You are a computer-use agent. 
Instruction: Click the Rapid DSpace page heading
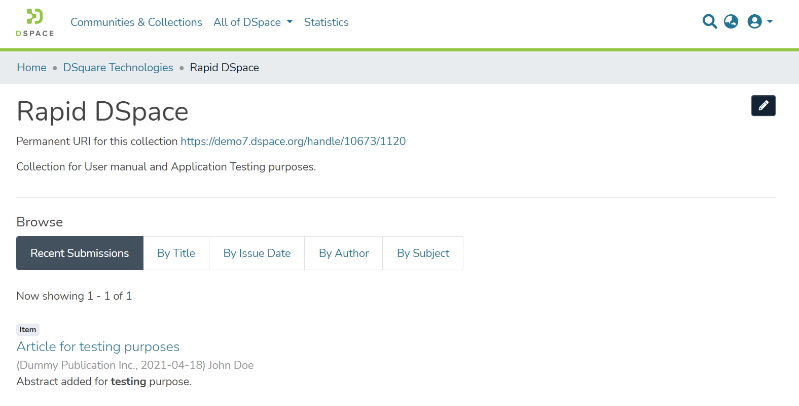click(102, 111)
